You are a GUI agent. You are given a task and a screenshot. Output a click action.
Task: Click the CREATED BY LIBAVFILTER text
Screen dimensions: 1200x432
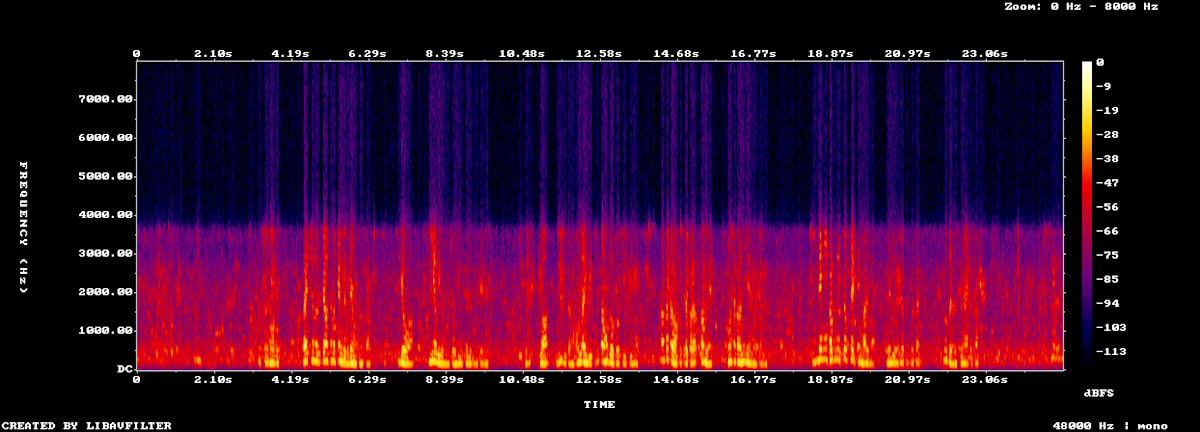(x=86, y=426)
